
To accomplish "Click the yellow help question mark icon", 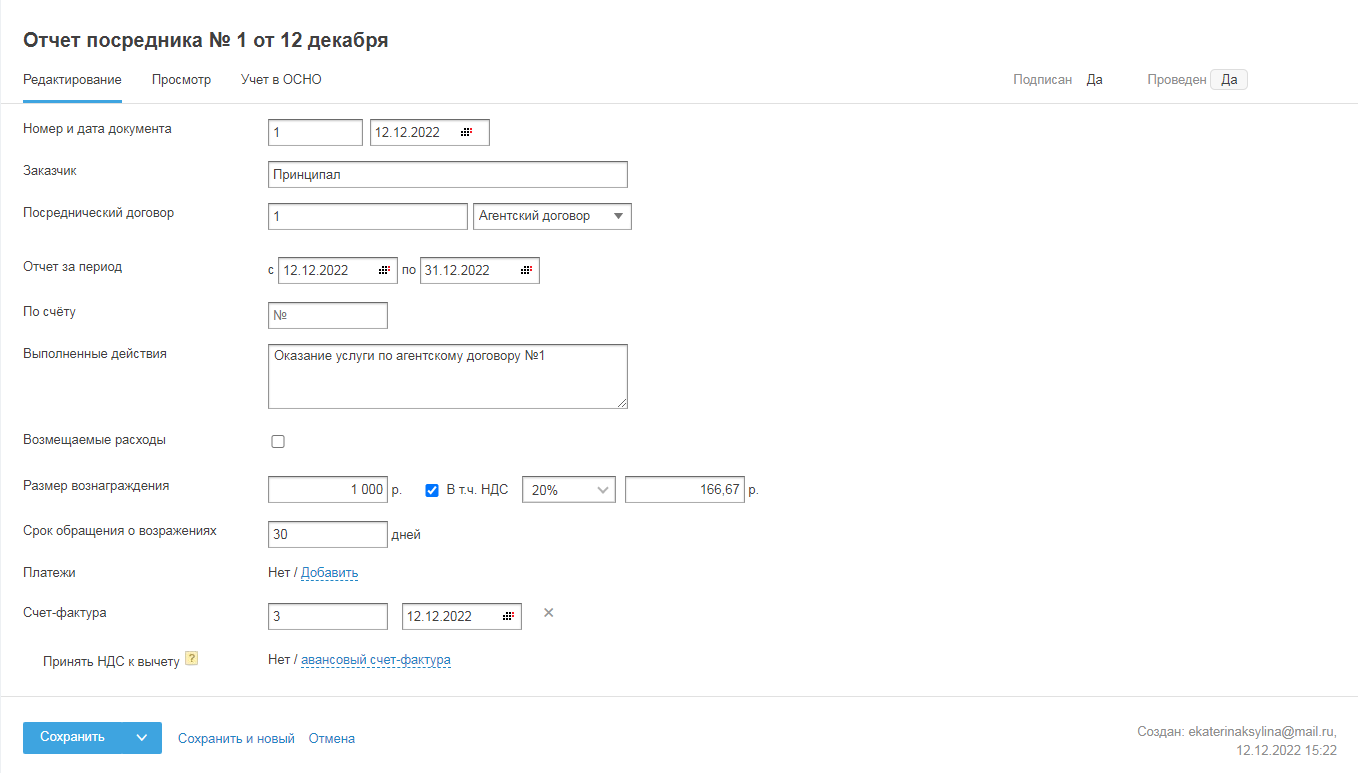I will point(192,659).
